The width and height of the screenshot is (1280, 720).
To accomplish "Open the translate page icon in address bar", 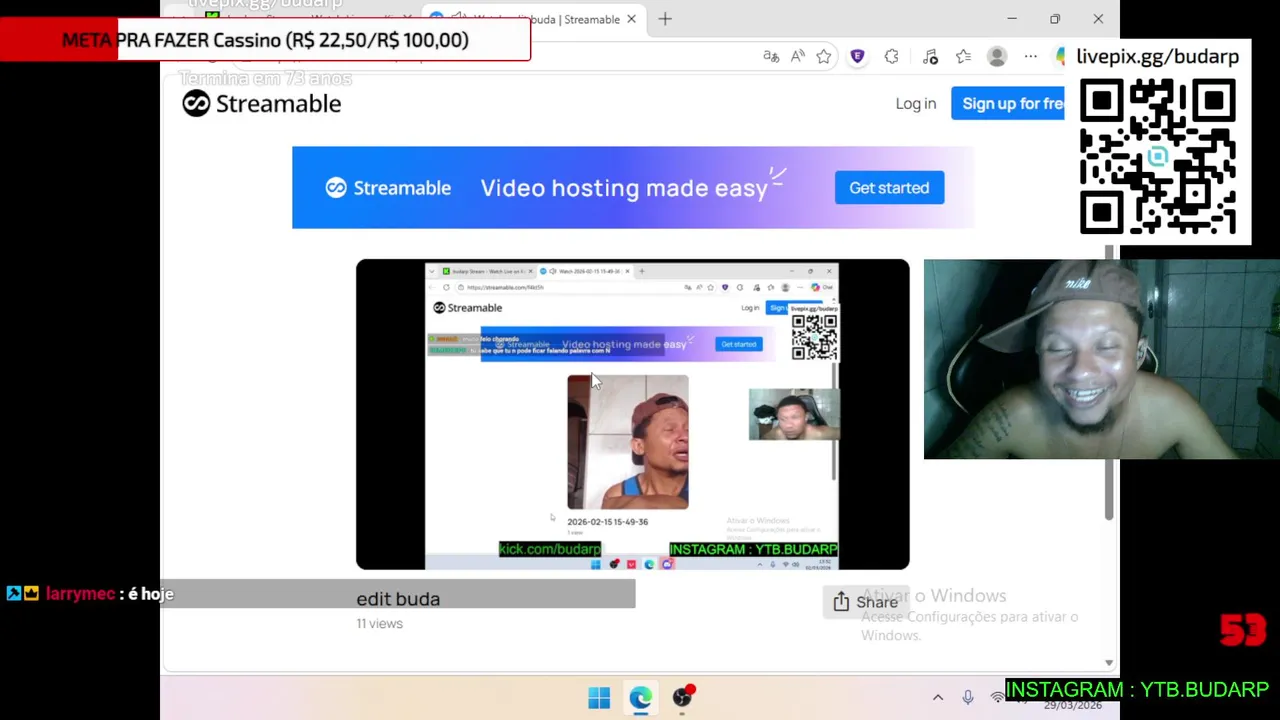I will coord(771,57).
